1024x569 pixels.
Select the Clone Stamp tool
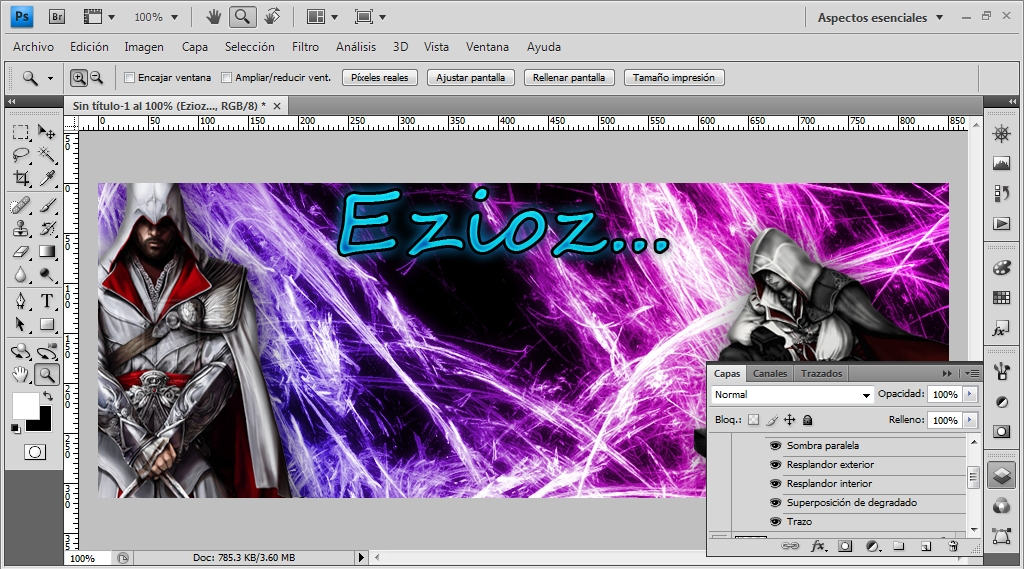[x=21, y=229]
